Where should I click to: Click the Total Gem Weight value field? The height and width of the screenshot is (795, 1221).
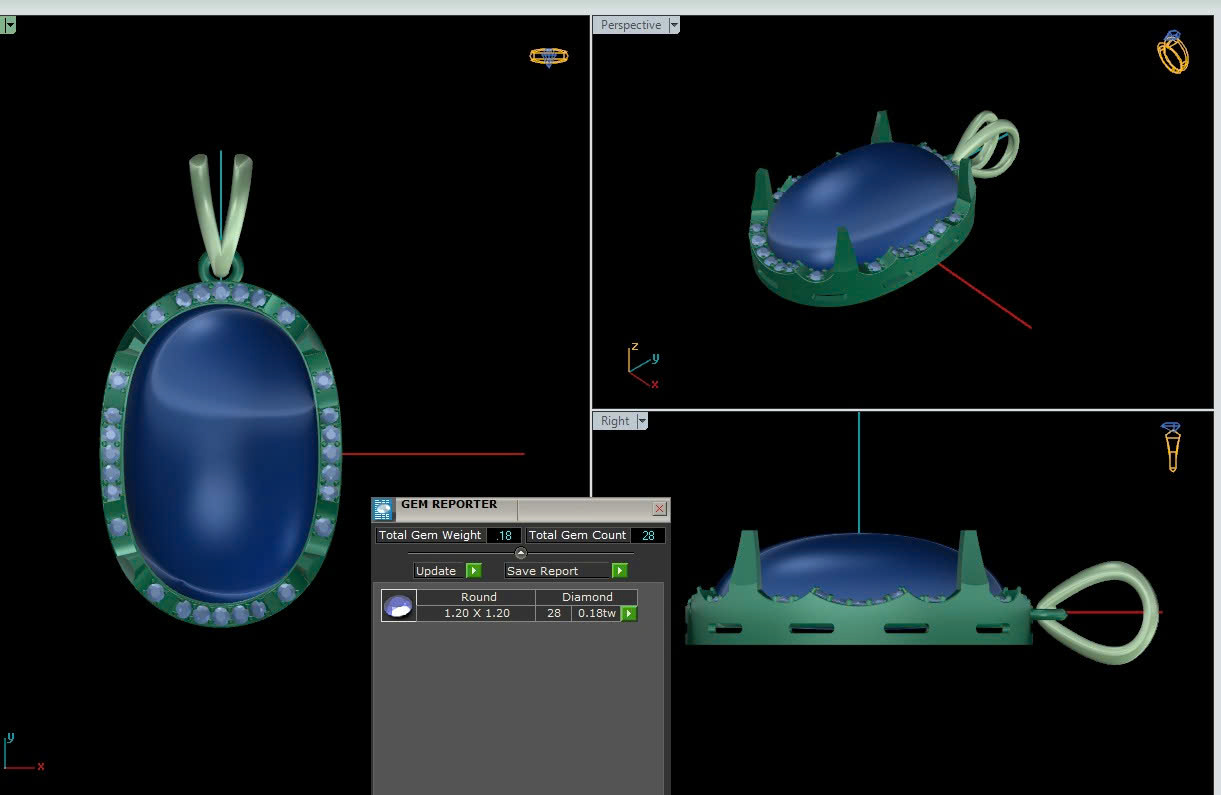click(504, 535)
